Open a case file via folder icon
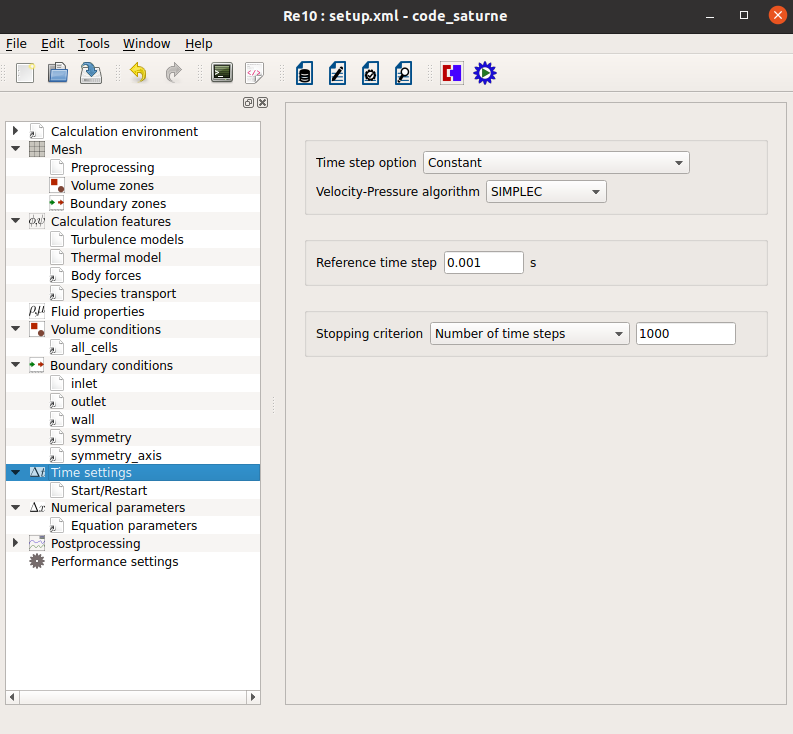The width and height of the screenshot is (793, 734). point(58,73)
